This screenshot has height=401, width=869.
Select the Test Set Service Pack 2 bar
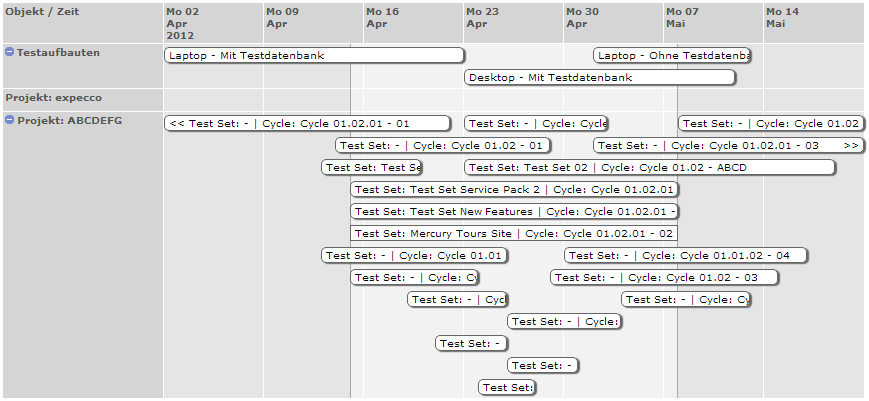pyautogui.click(x=515, y=190)
